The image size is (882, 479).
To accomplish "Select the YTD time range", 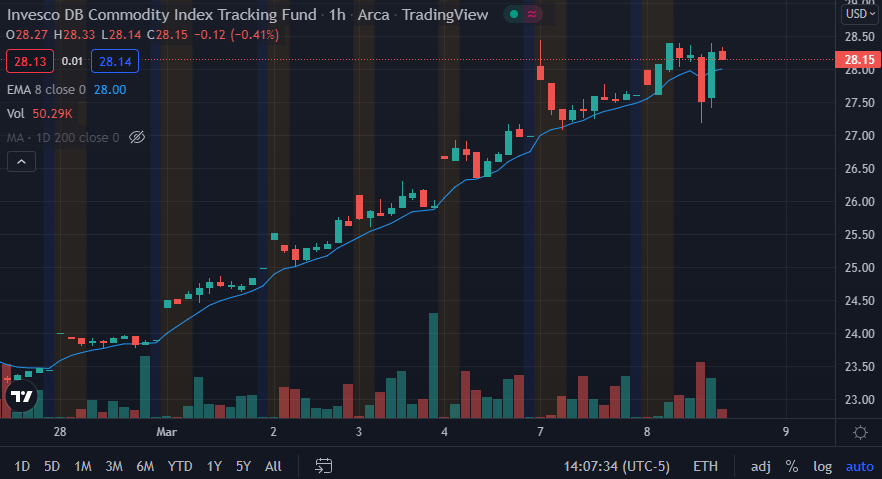I will [x=180, y=466].
